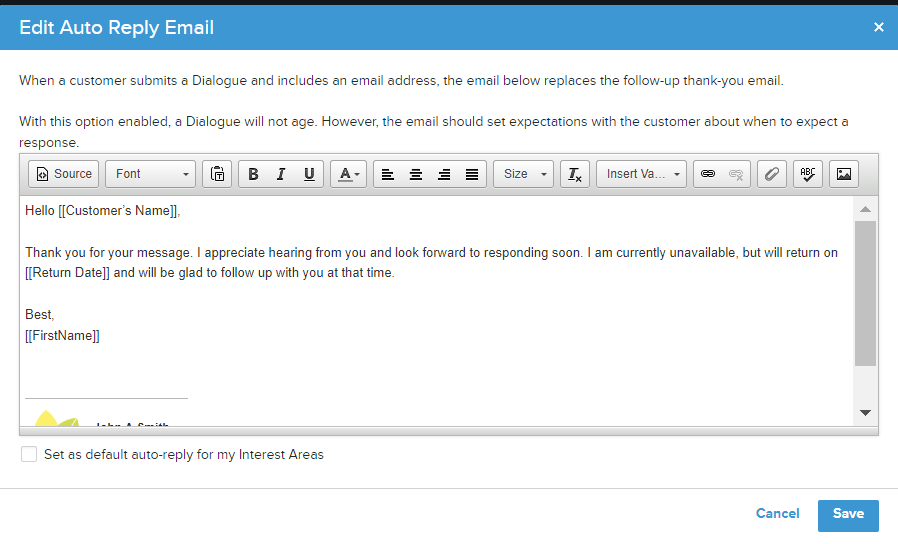This screenshot has height=544, width=898.
Task: Open the Insert Variable dropdown
Action: 642,174
